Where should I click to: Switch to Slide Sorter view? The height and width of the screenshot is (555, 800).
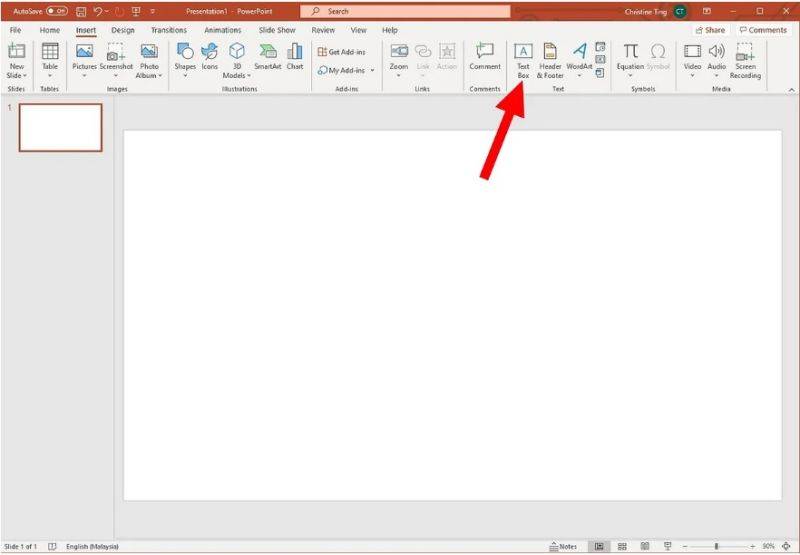click(x=622, y=546)
